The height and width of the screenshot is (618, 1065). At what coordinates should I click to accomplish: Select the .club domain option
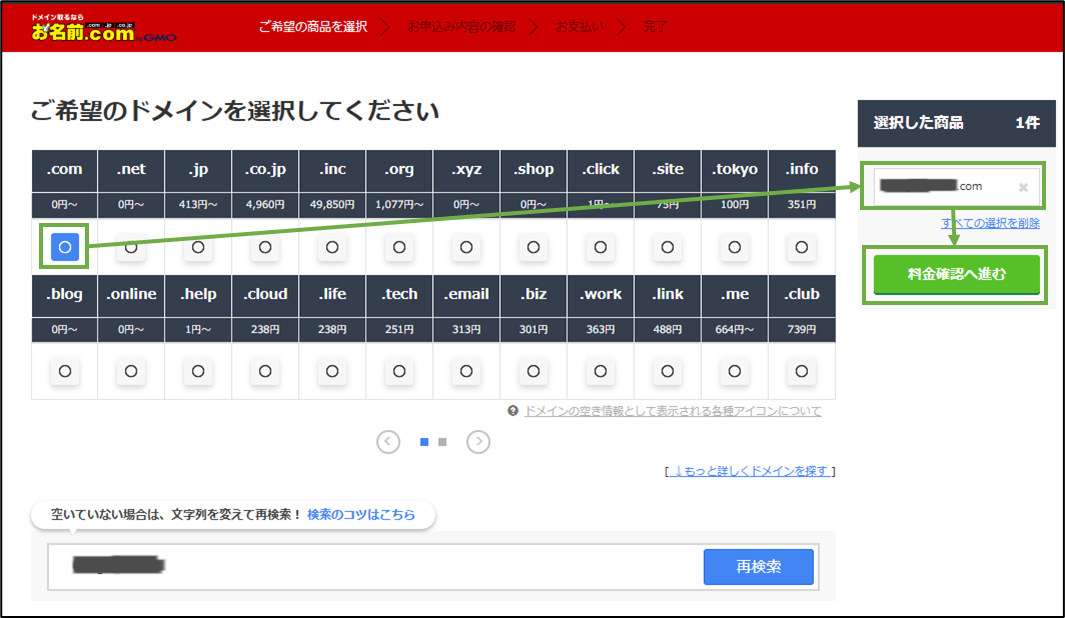pyautogui.click(x=801, y=371)
